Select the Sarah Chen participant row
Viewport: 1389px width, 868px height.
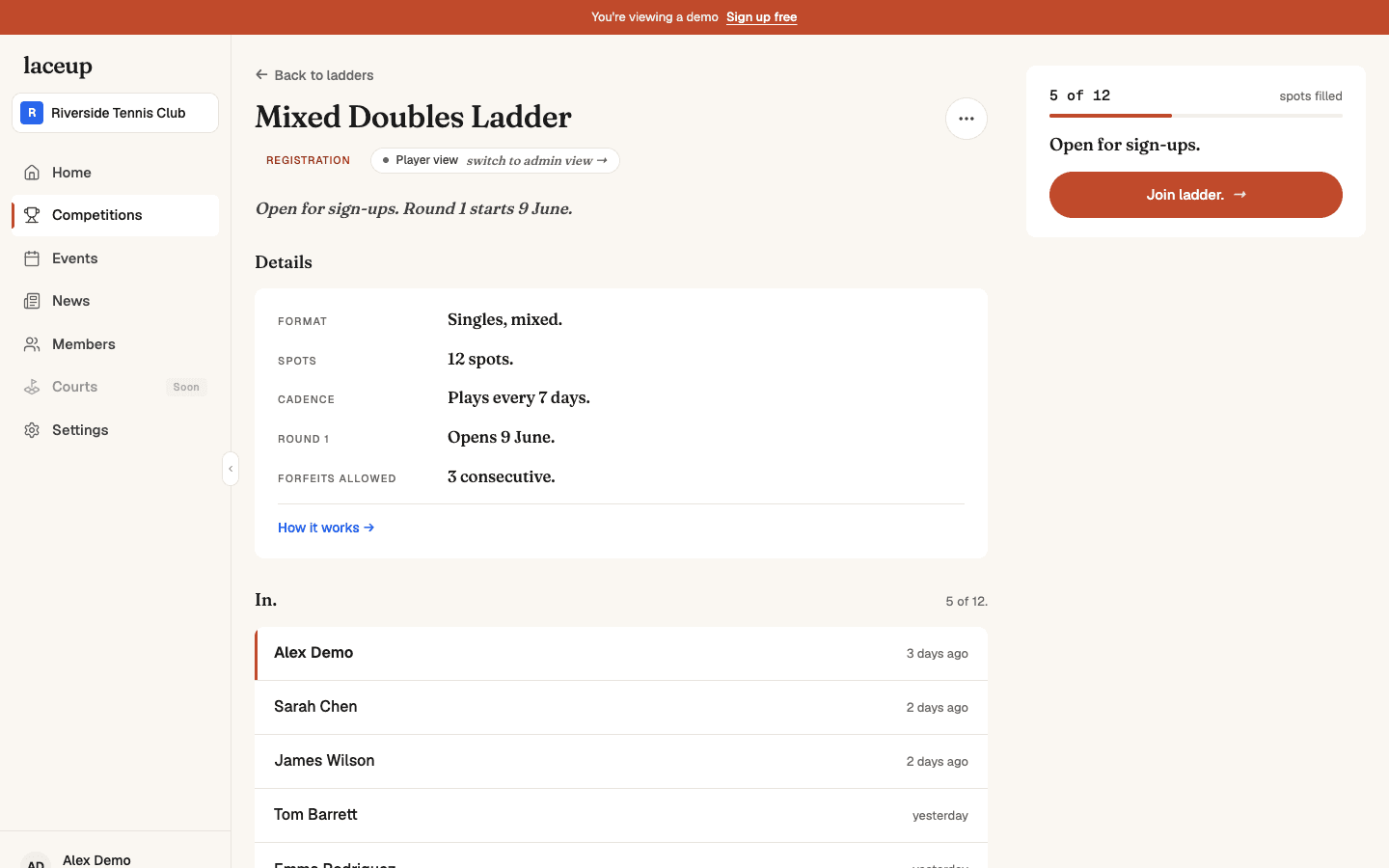(x=621, y=708)
